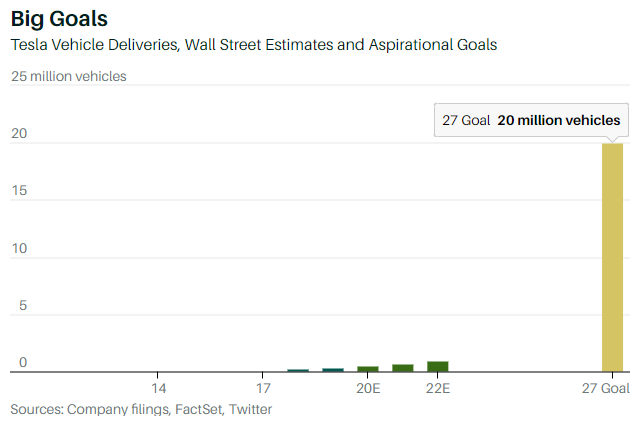Select the green bar above 22E
This screenshot has width=638, height=423.
click(437, 366)
